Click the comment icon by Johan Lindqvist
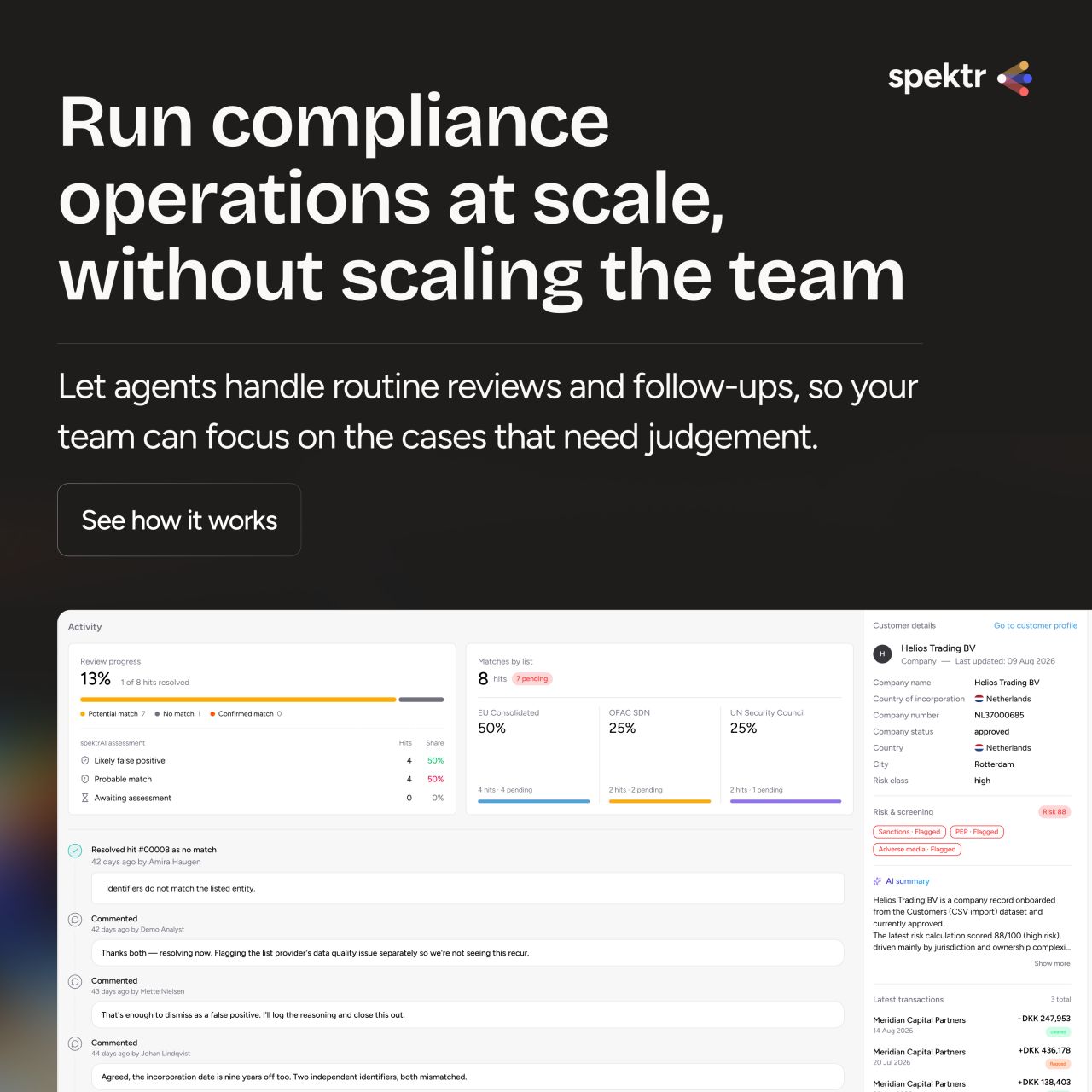1092x1092 pixels. coord(75,1043)
